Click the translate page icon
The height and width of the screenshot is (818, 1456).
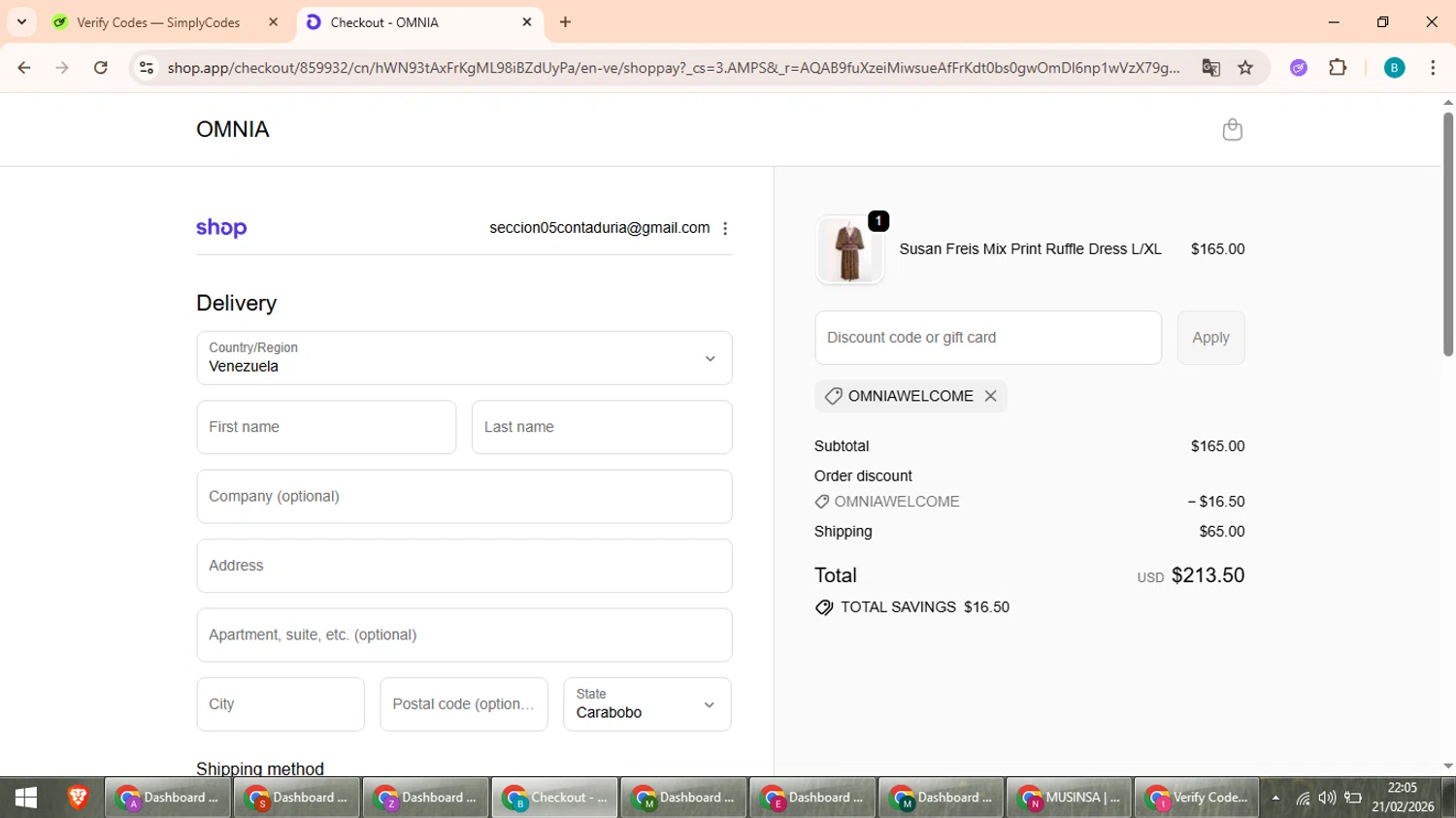[1210, 67]
